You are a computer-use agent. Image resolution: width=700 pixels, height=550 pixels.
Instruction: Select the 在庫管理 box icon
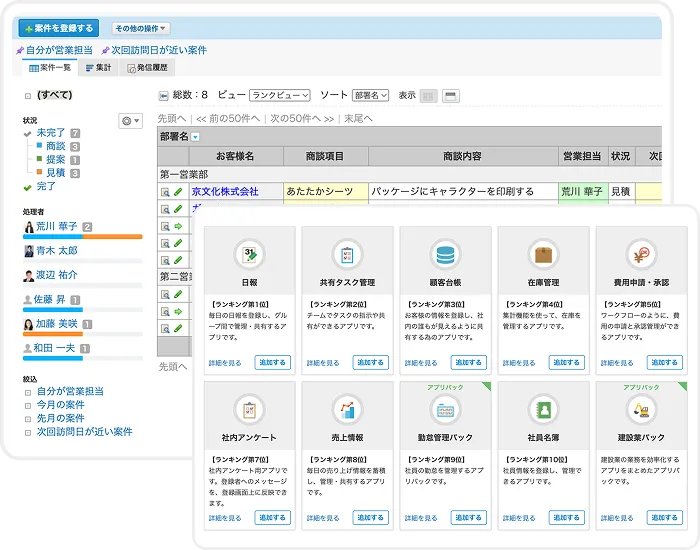point(543,252)
